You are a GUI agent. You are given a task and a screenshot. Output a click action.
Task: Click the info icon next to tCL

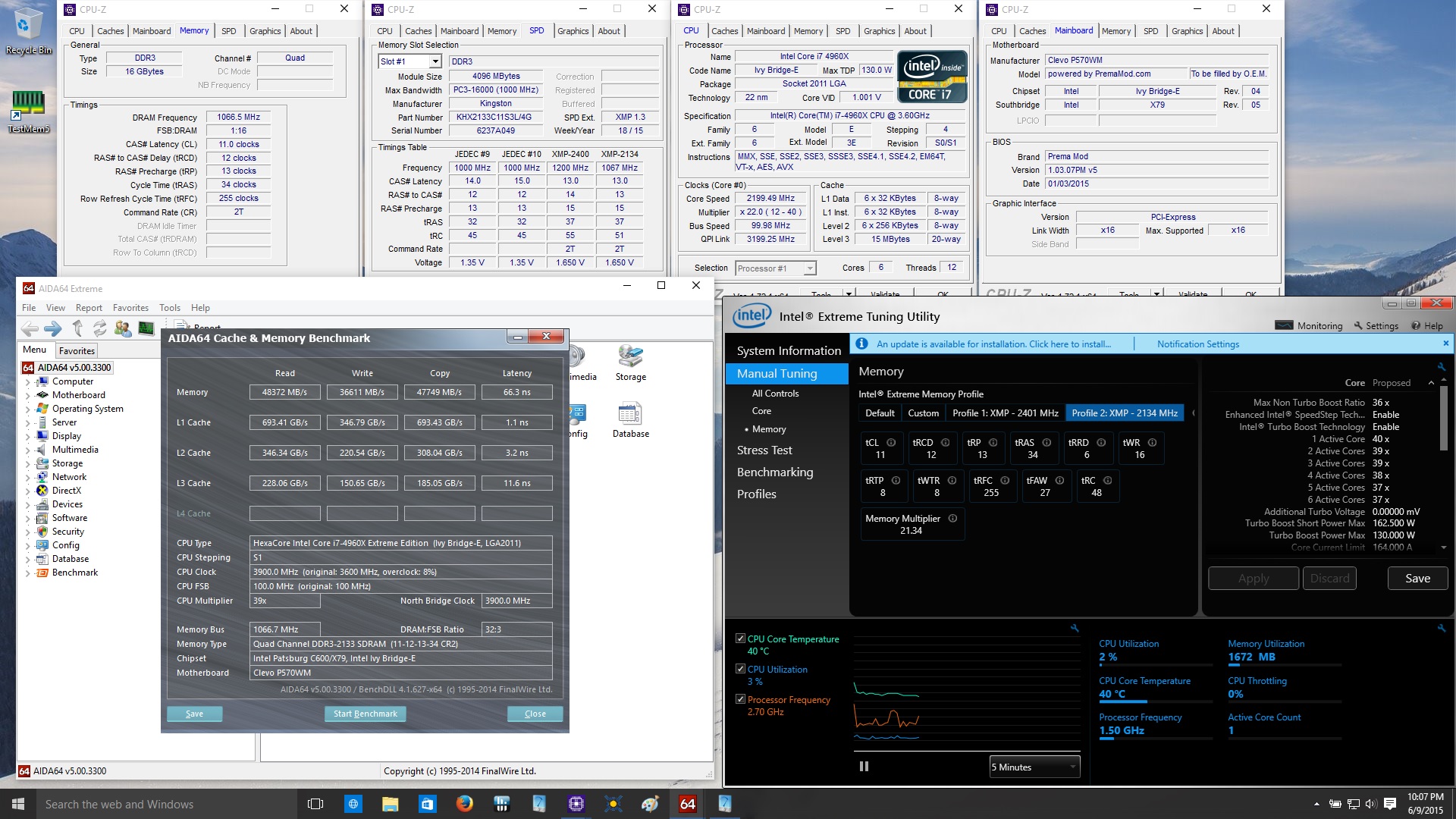pos(891,442)
